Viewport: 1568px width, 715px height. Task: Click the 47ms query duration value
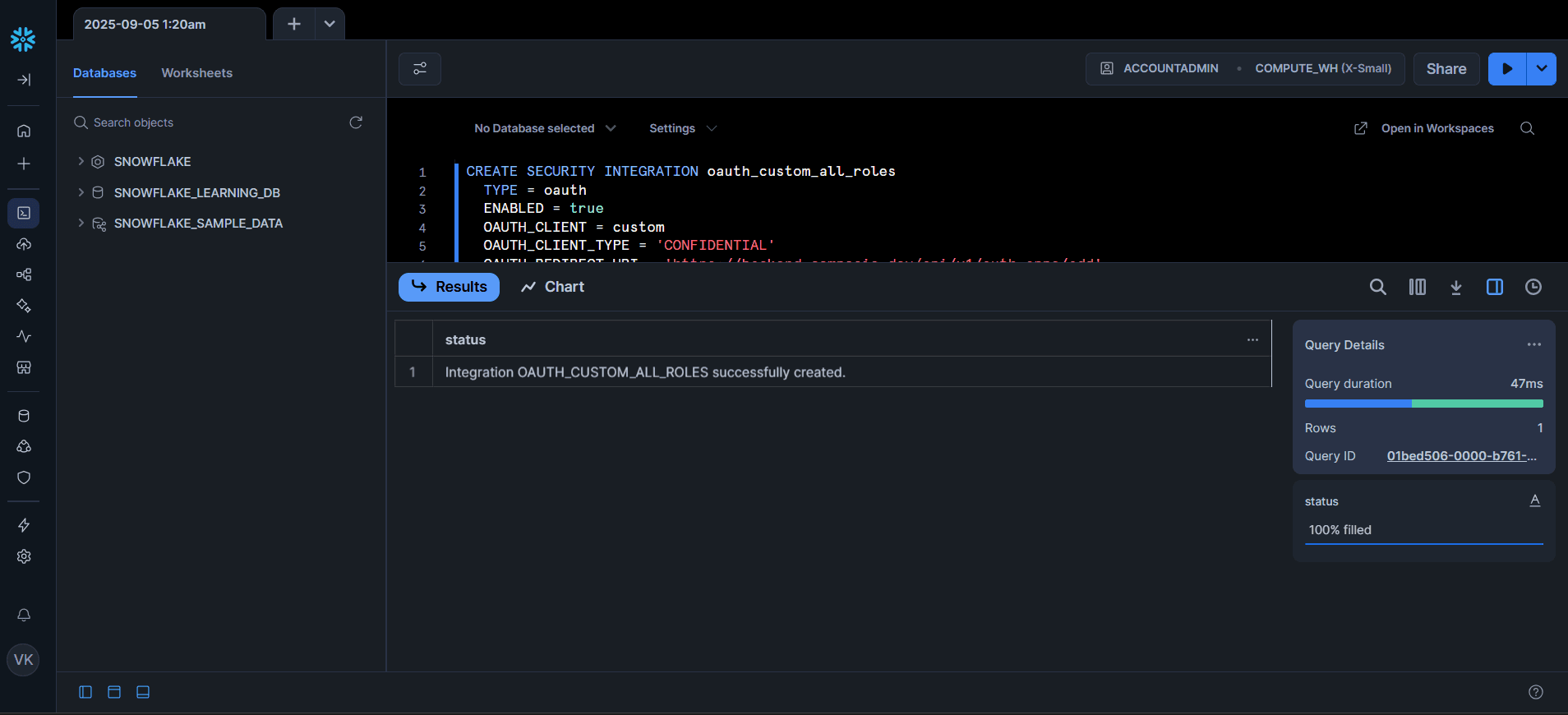point(1526,384)
